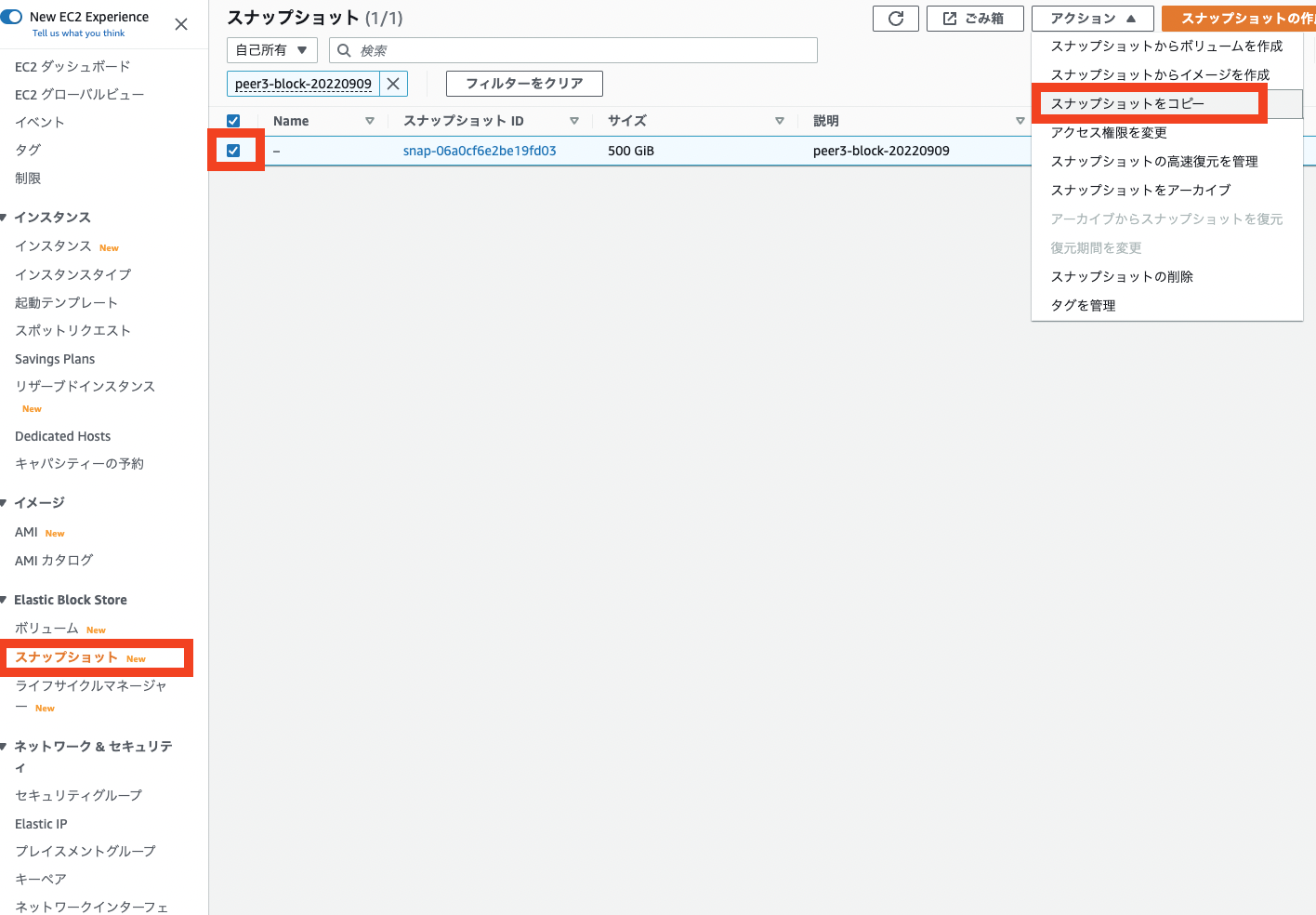Sort by サイズ column arrow
Viewport: 1316px width, 915px height.
click(780, 121)
